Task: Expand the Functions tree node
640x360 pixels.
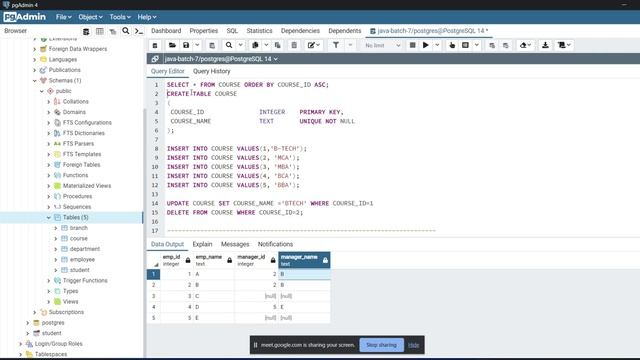Action: point(49,176)
